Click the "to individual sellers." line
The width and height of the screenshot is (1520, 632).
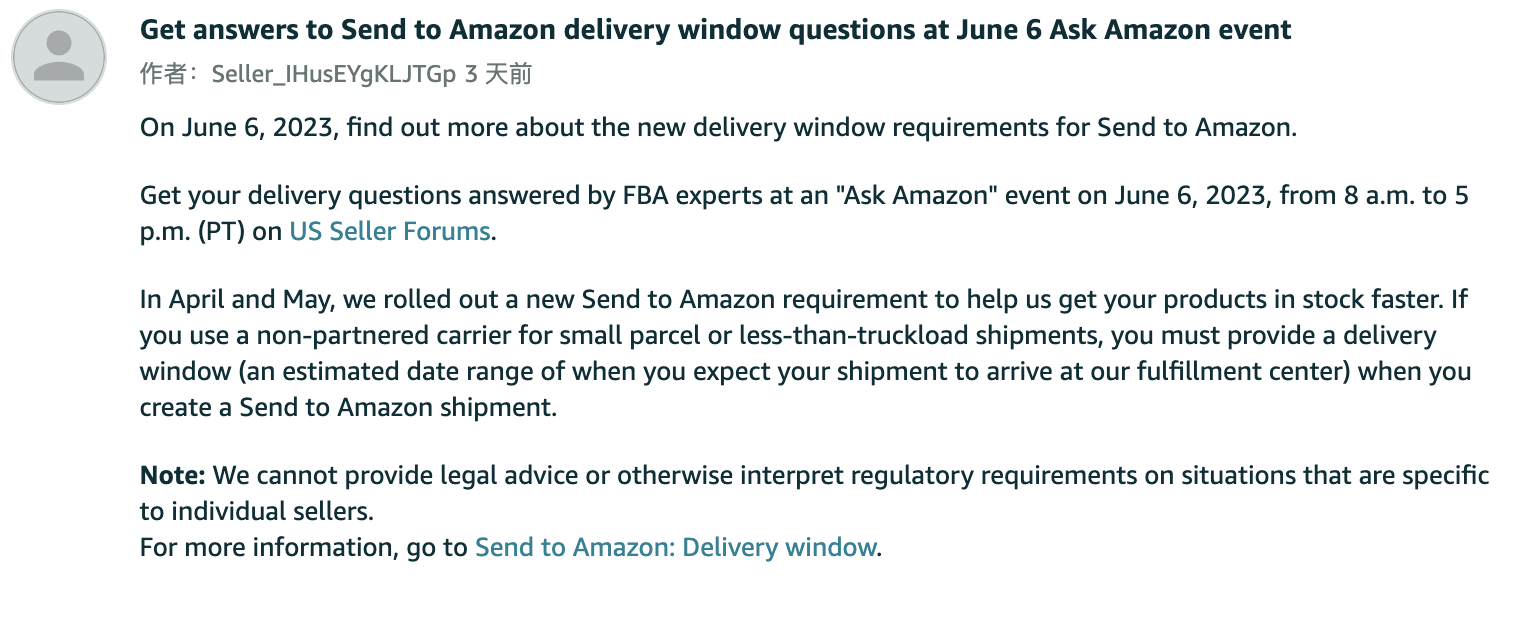tap(256, 511)
